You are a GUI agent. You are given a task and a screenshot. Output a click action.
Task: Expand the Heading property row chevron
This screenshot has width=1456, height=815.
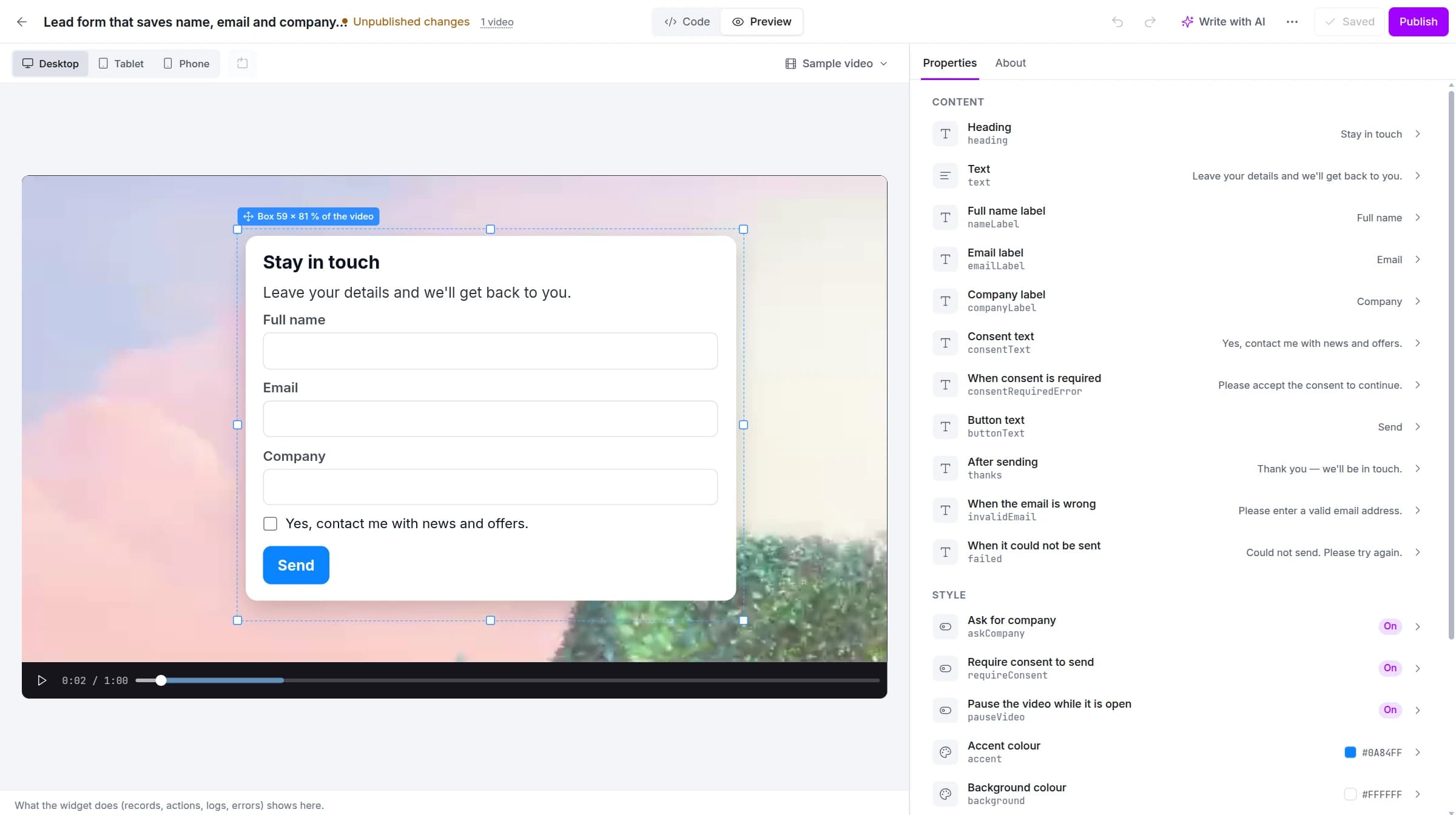(x=1418, y=134)
